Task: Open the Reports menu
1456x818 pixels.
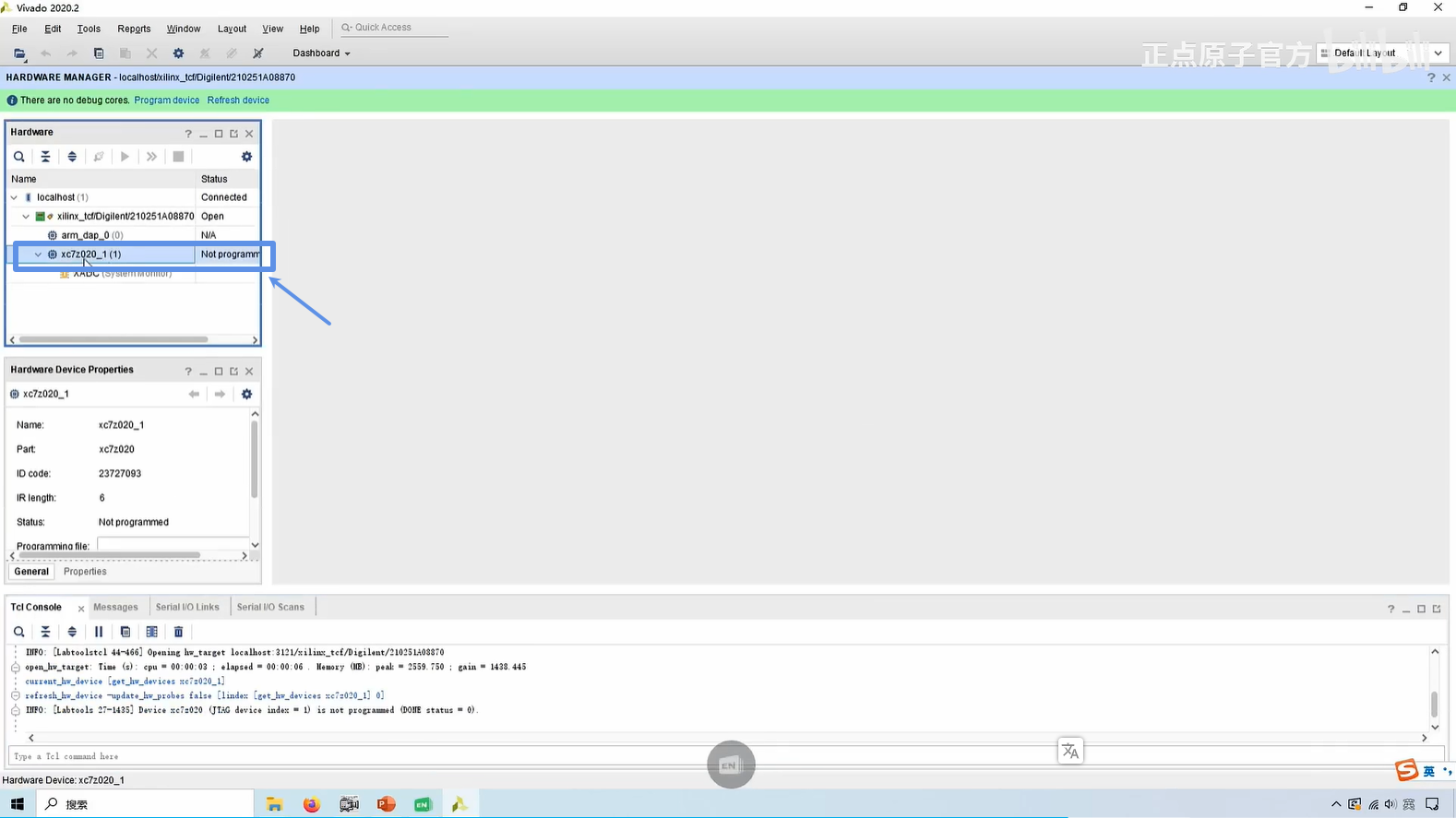Action: pos(134,29)
